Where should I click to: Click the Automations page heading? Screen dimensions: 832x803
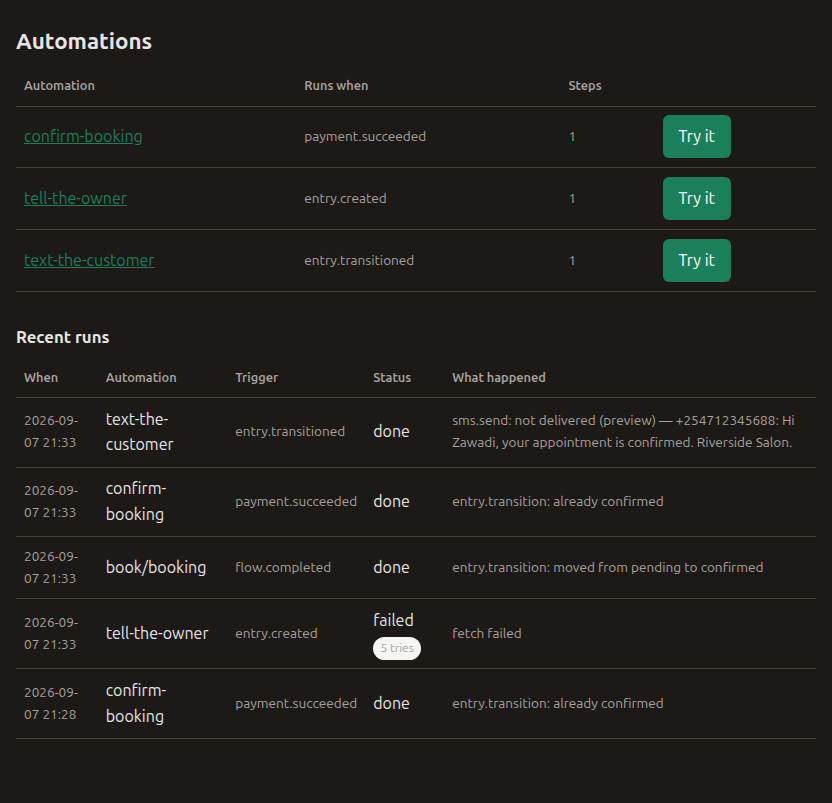click(x=84, y=41)
